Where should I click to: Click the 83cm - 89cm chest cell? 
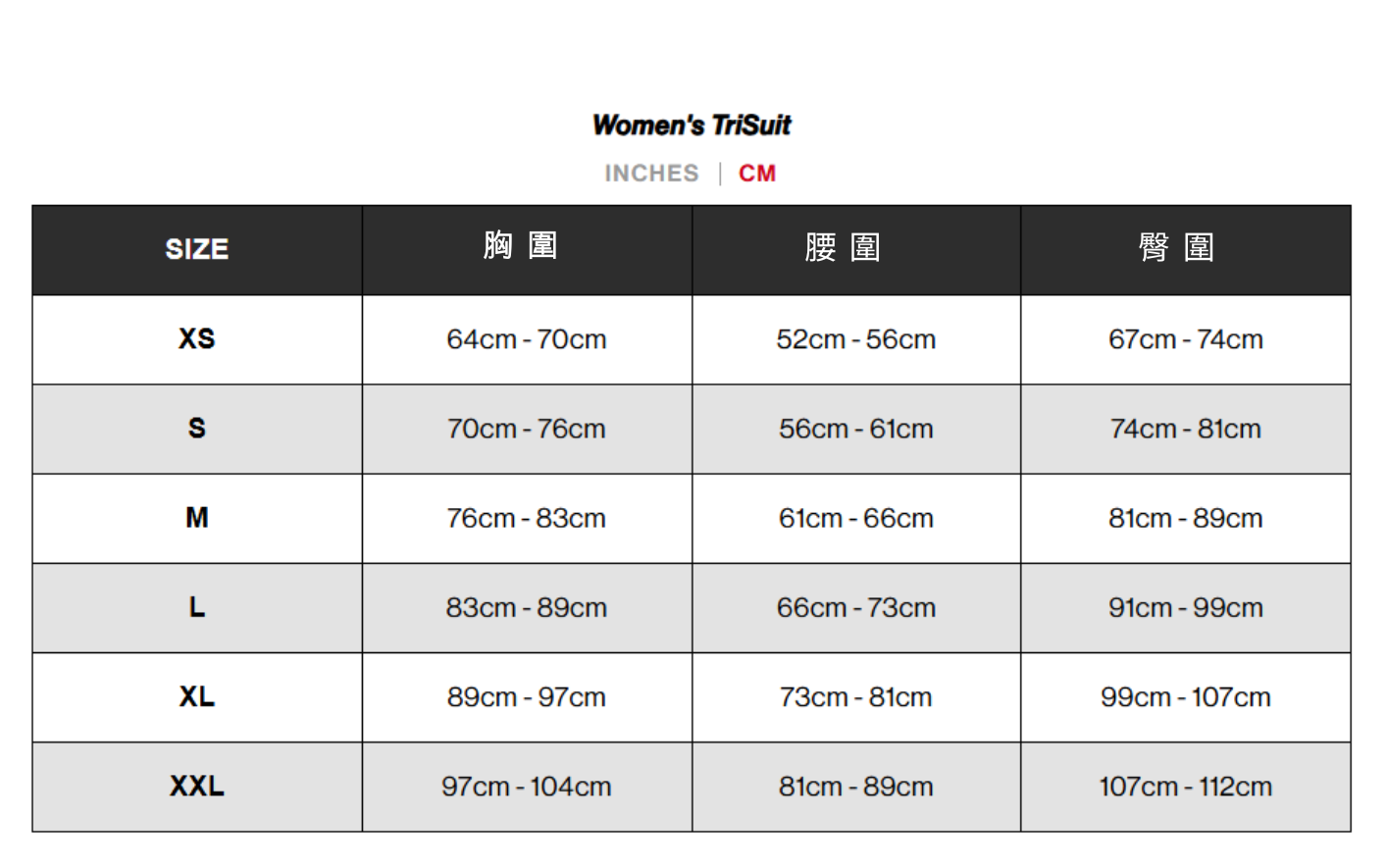pos(527,608)
